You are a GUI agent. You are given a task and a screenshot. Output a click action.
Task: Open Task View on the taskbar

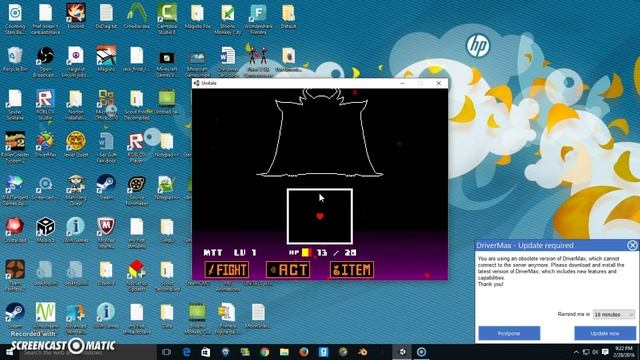coord(166,352)
